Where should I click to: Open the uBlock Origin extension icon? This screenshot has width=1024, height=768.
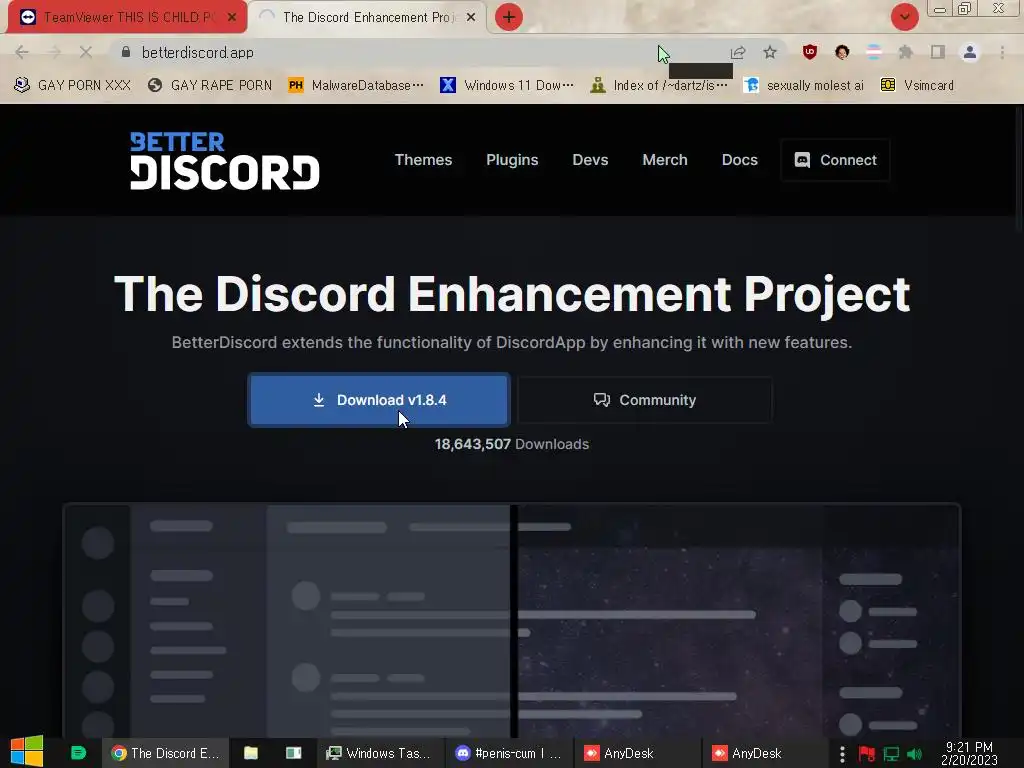coord(810,52)
